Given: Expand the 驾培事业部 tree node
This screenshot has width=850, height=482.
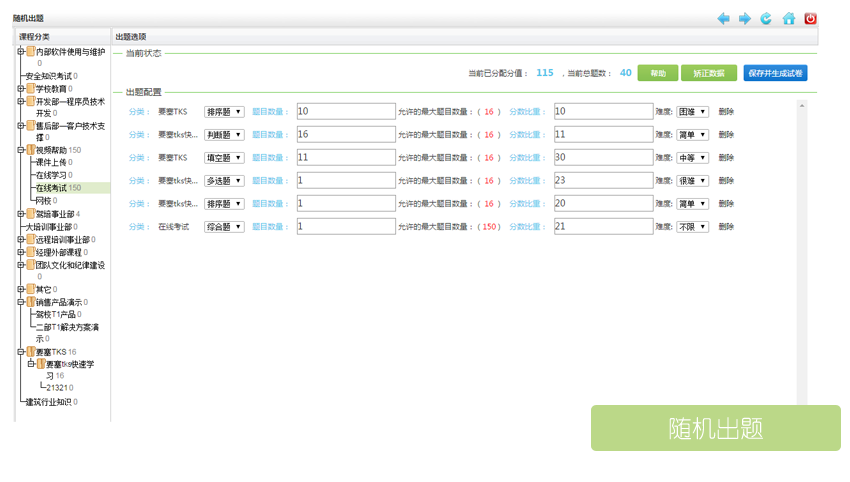Looking at the screenshot, I should [x=20, y=214].
